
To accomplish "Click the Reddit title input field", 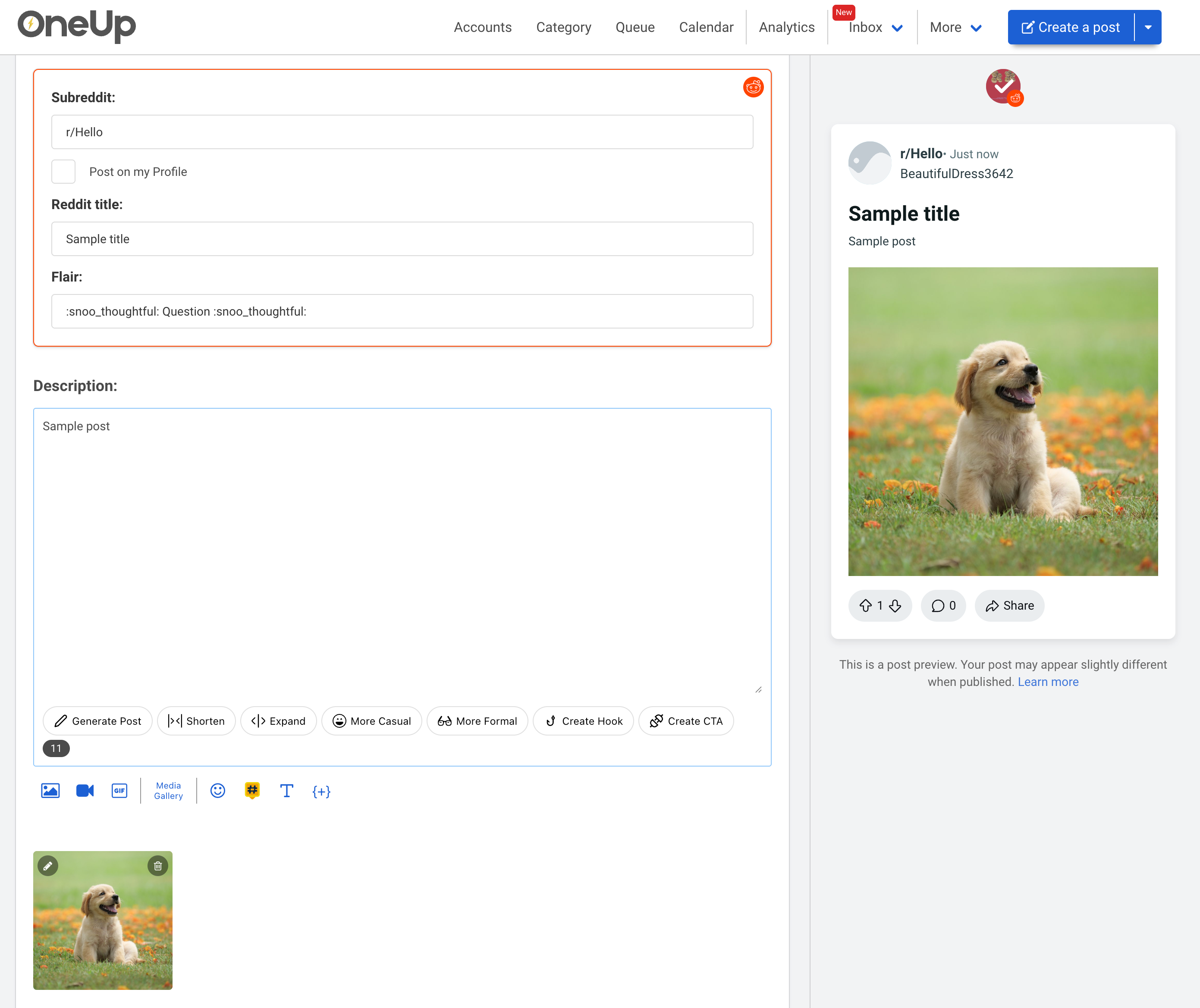I will pyautogui.click(x=402, y=239).
